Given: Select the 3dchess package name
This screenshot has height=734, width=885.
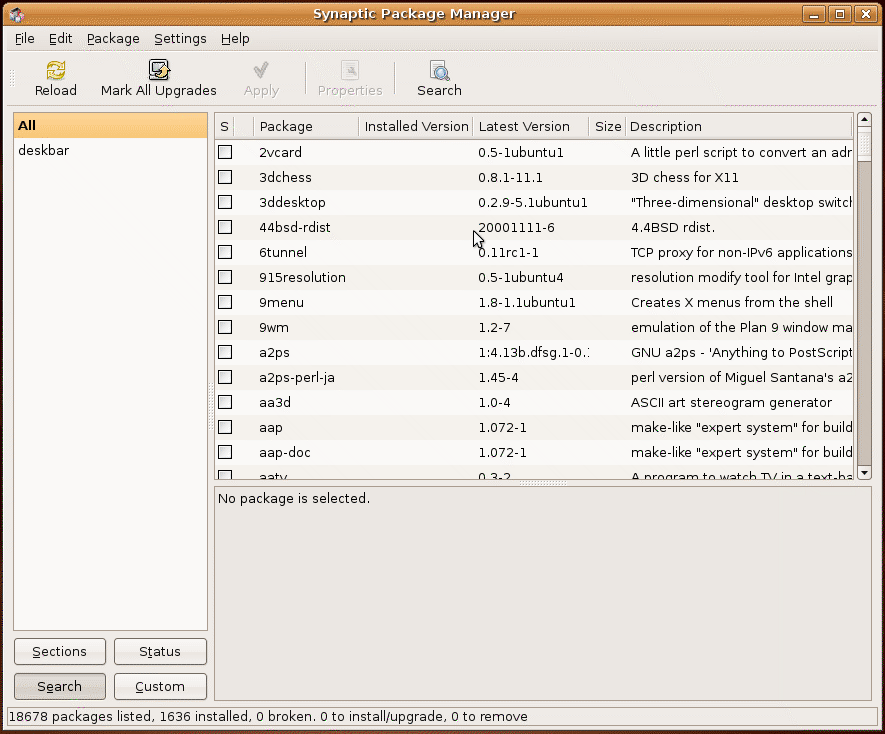Looking at the screenshot, I should 285,177.
